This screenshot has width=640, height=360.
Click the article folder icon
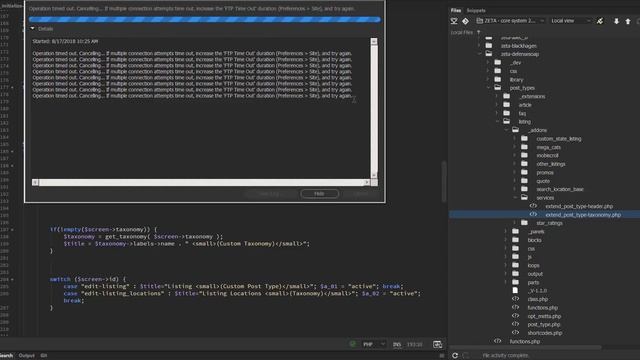click(x=507, y=104)
